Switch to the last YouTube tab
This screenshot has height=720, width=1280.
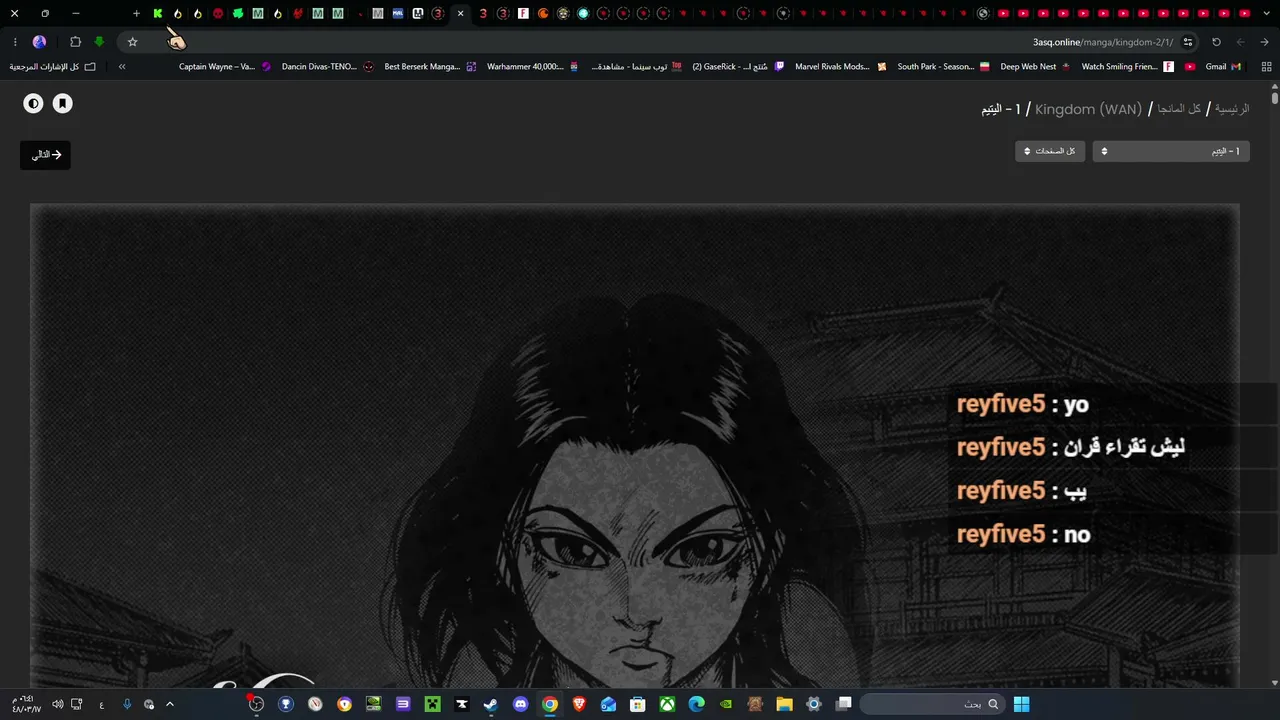tap(1243, 14)
